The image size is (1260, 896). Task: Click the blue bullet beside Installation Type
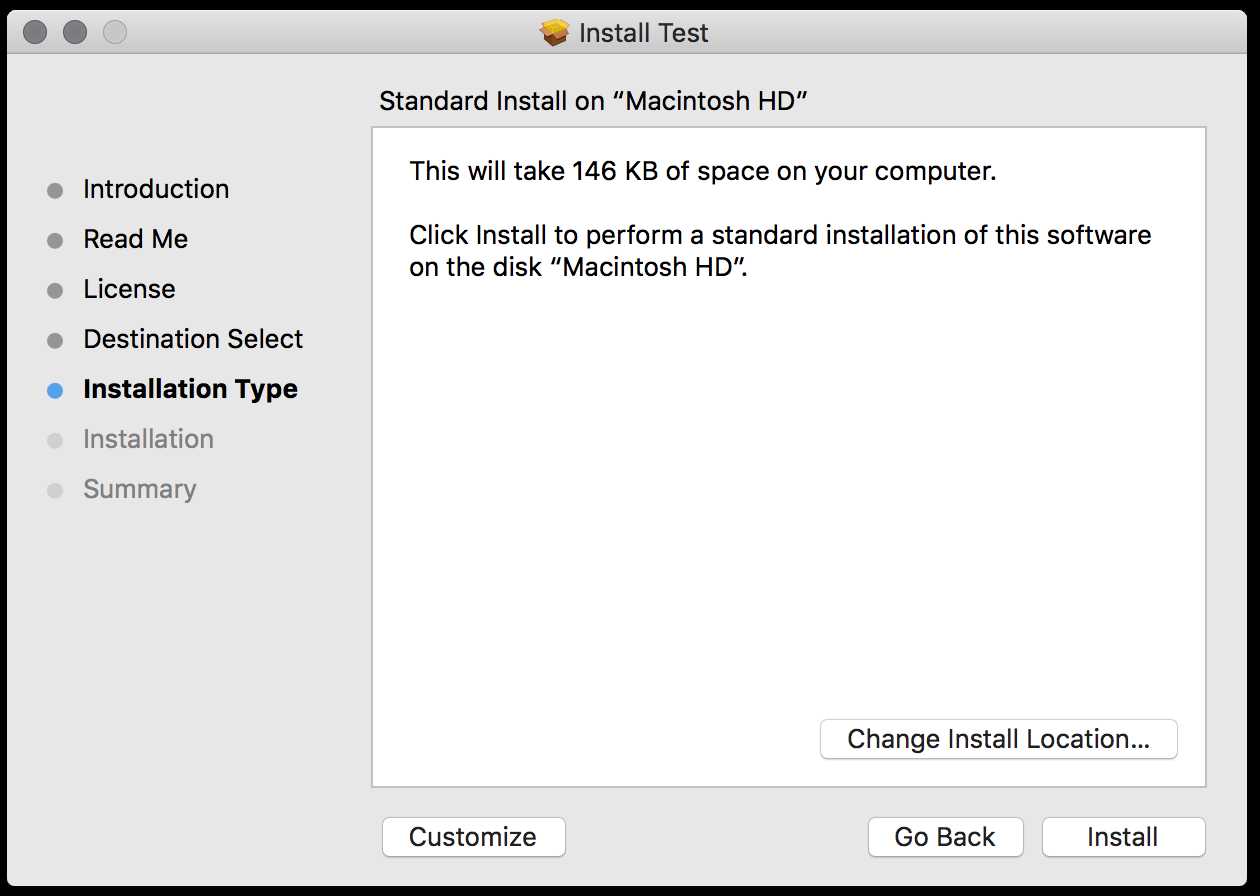pos(55,391)
